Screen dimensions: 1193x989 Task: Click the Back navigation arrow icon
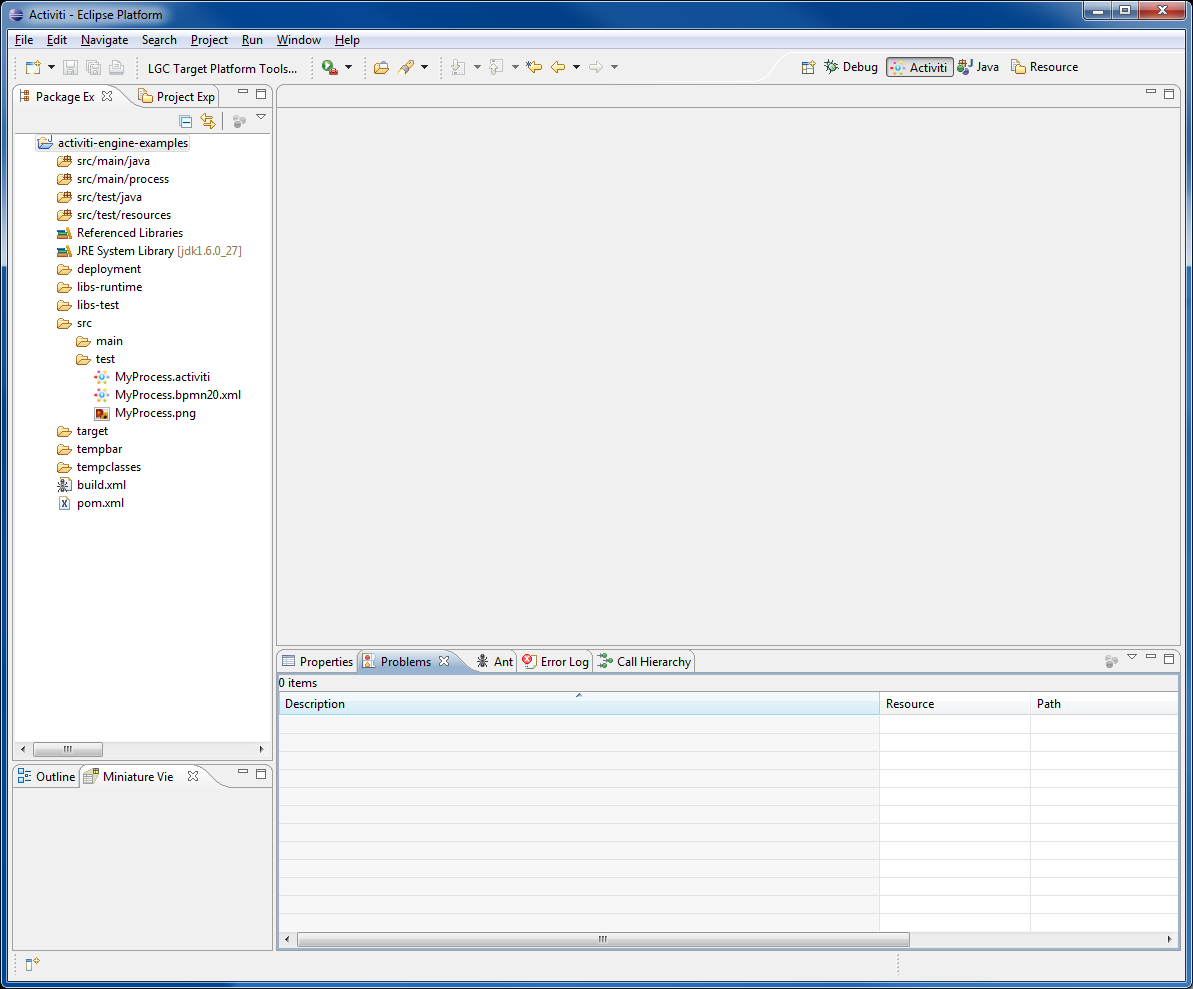pyautogui.click(x=558, y=67)
